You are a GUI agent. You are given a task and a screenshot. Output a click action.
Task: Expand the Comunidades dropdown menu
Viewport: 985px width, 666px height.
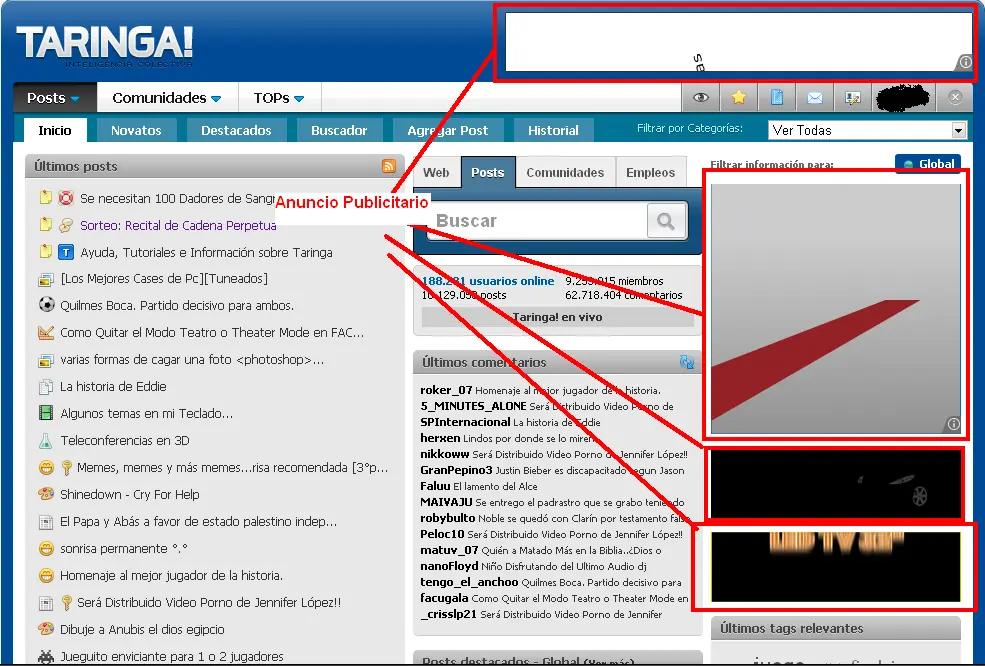coord(167,97)
